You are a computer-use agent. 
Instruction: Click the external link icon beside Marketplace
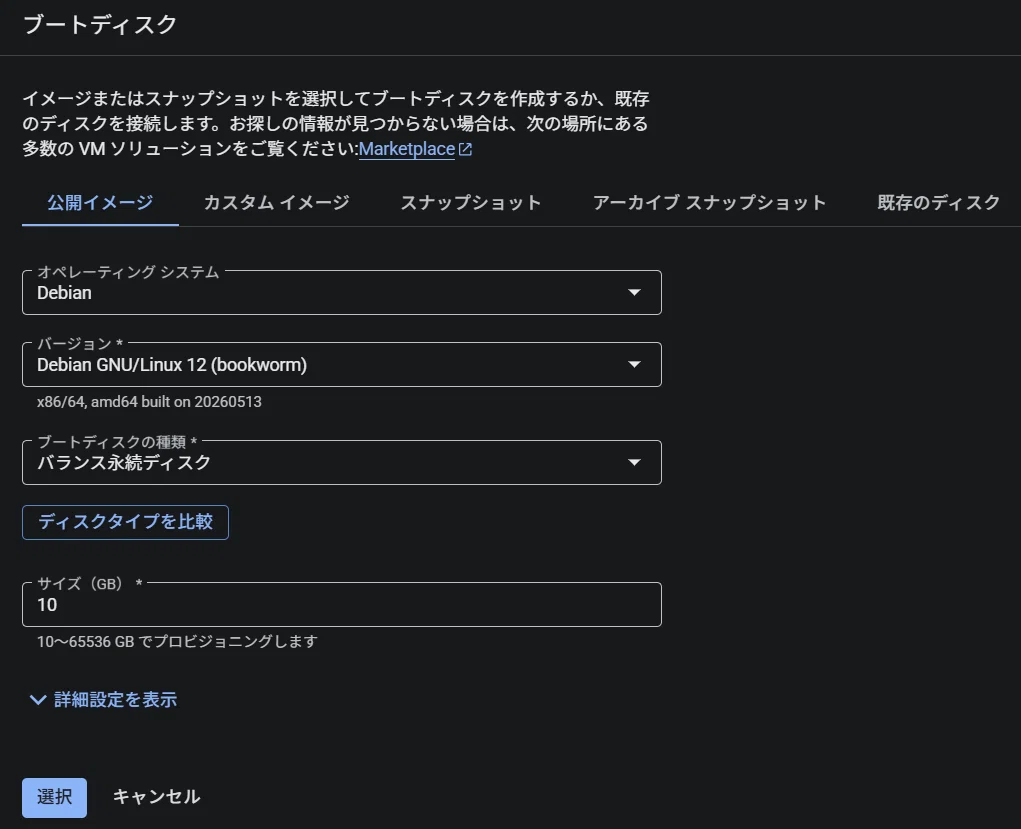coord(465,149)
